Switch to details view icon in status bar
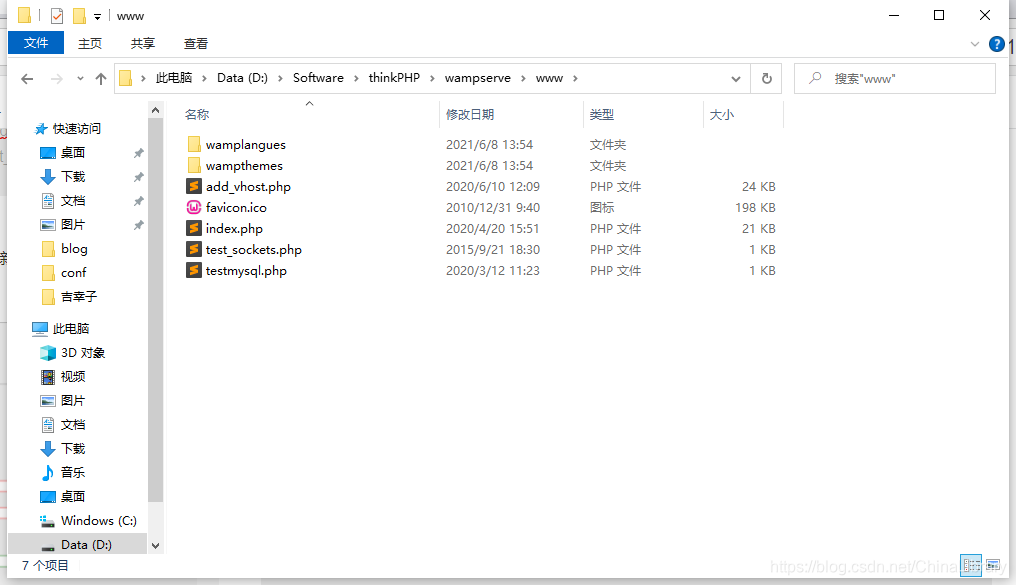Screen dimensions: 1016x585 [971, 566]
